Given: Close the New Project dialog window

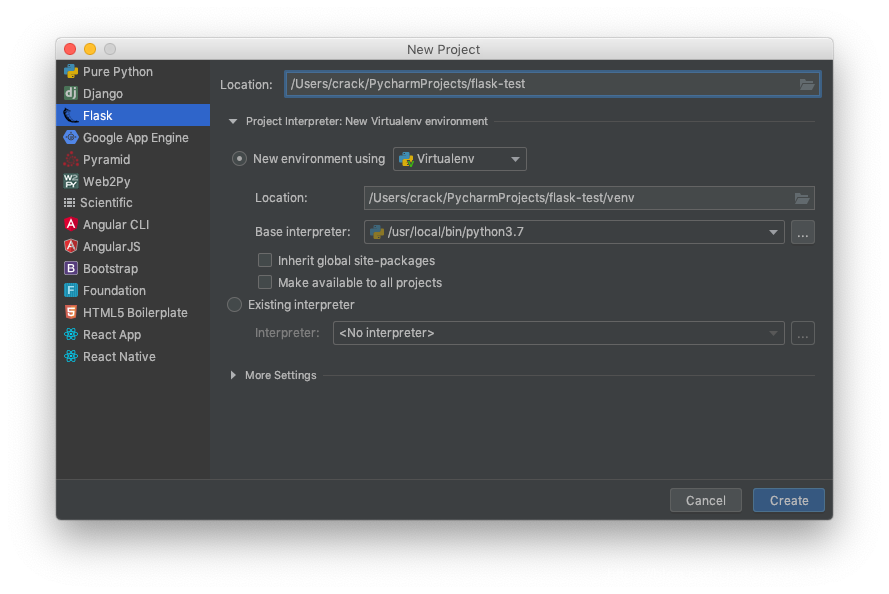Looking at the screenshot, I should coord(70,49).
